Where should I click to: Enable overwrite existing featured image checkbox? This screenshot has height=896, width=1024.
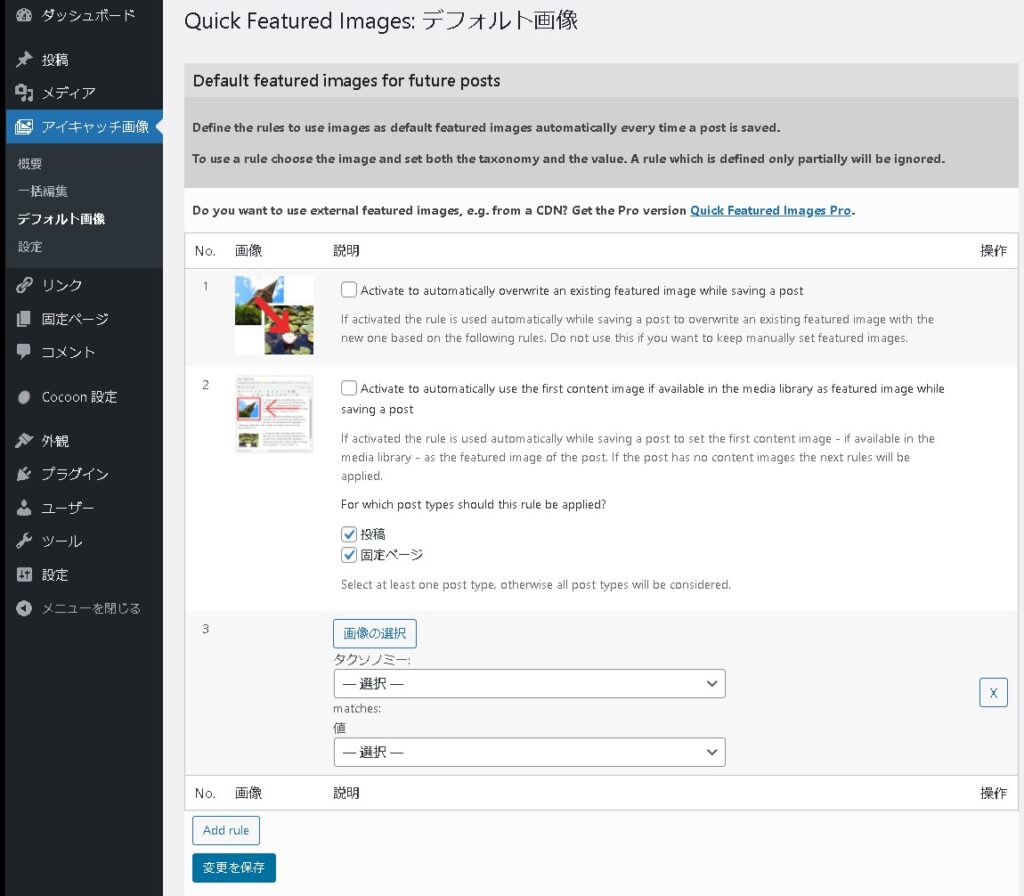pos(349,290)
